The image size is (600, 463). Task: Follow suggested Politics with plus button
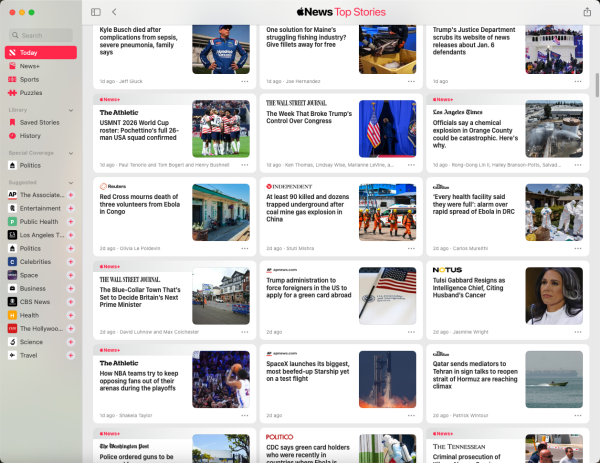[71, 248]
